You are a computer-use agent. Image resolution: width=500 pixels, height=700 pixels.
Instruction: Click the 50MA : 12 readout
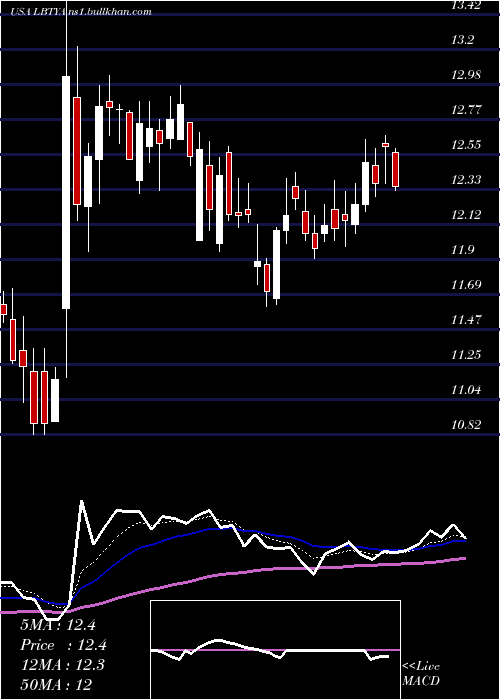click(x=56, y=684)
